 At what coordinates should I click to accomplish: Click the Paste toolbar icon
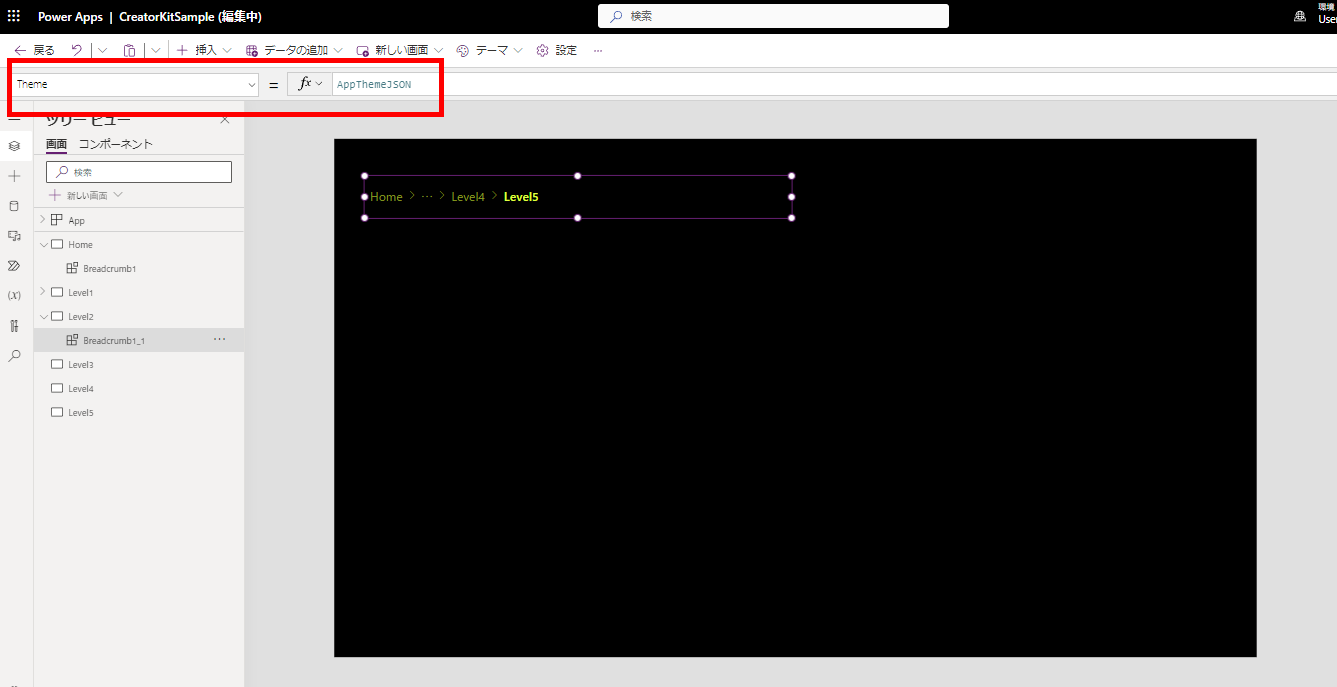(129, 49)
